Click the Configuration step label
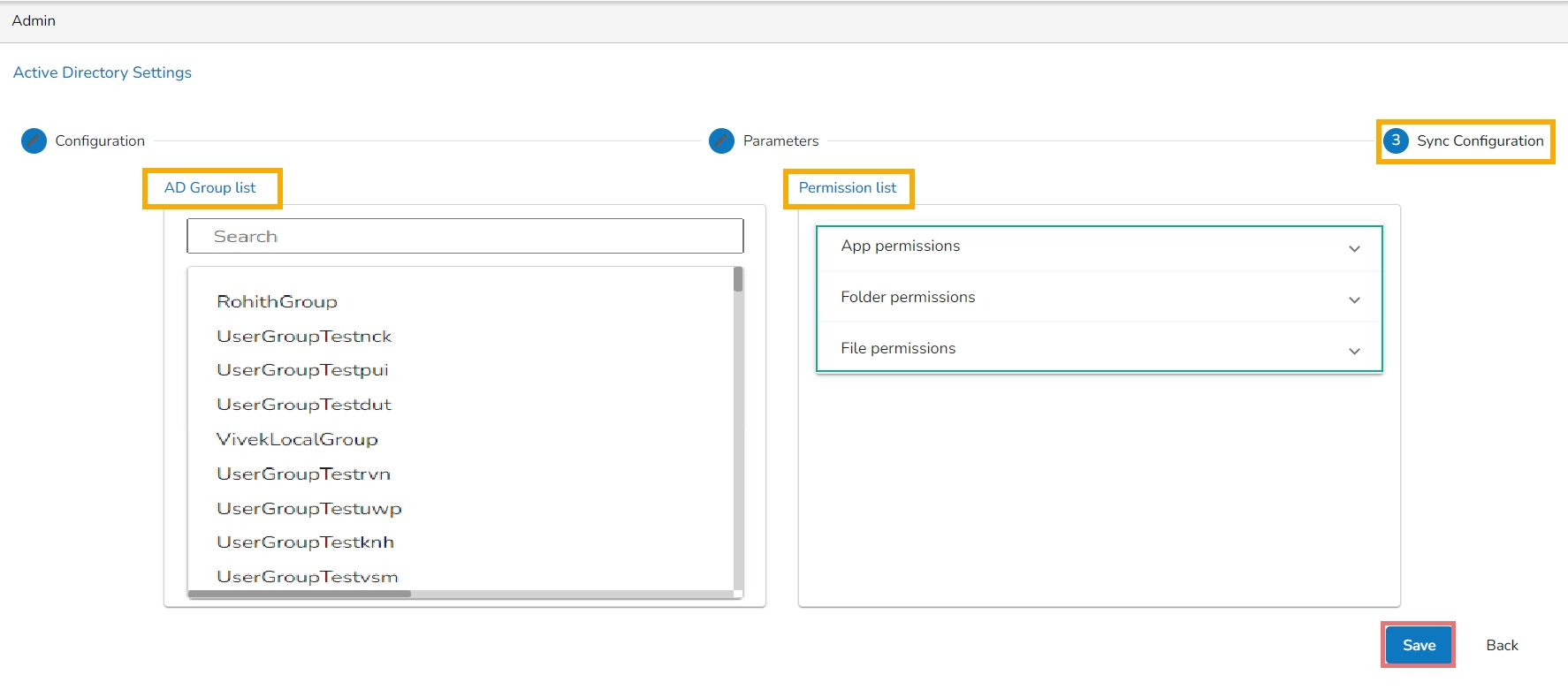Screen dimensions: 1568x690 click(100, 141)
